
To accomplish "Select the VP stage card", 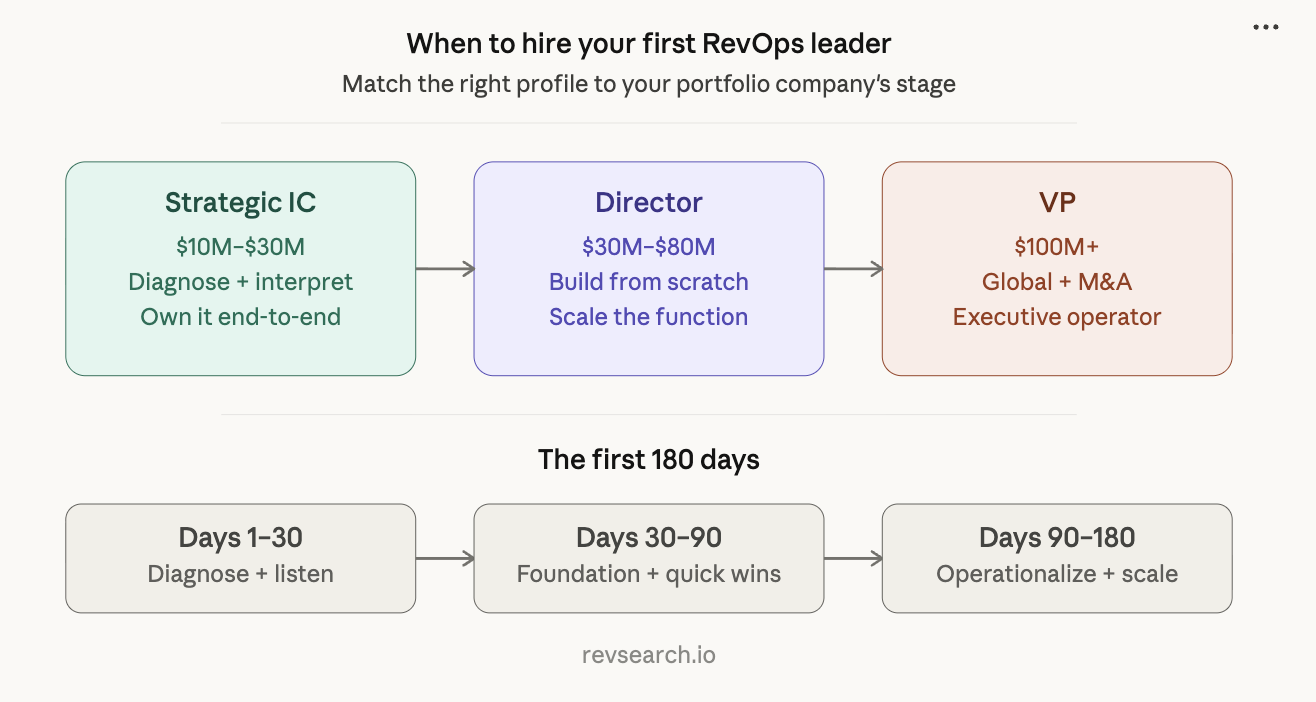I will coord(1056,267).
